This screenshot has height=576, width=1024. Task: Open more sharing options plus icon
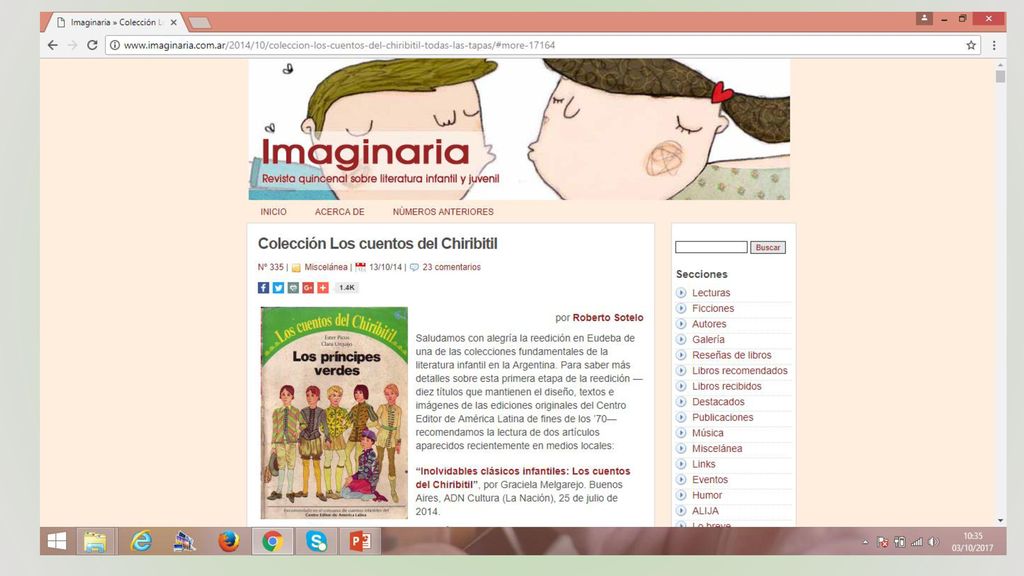(323, 288)
